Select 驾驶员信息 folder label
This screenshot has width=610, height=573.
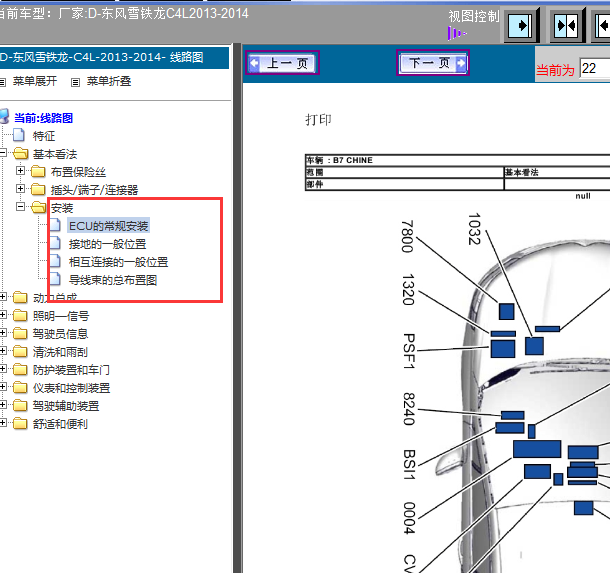click(60, 334)
